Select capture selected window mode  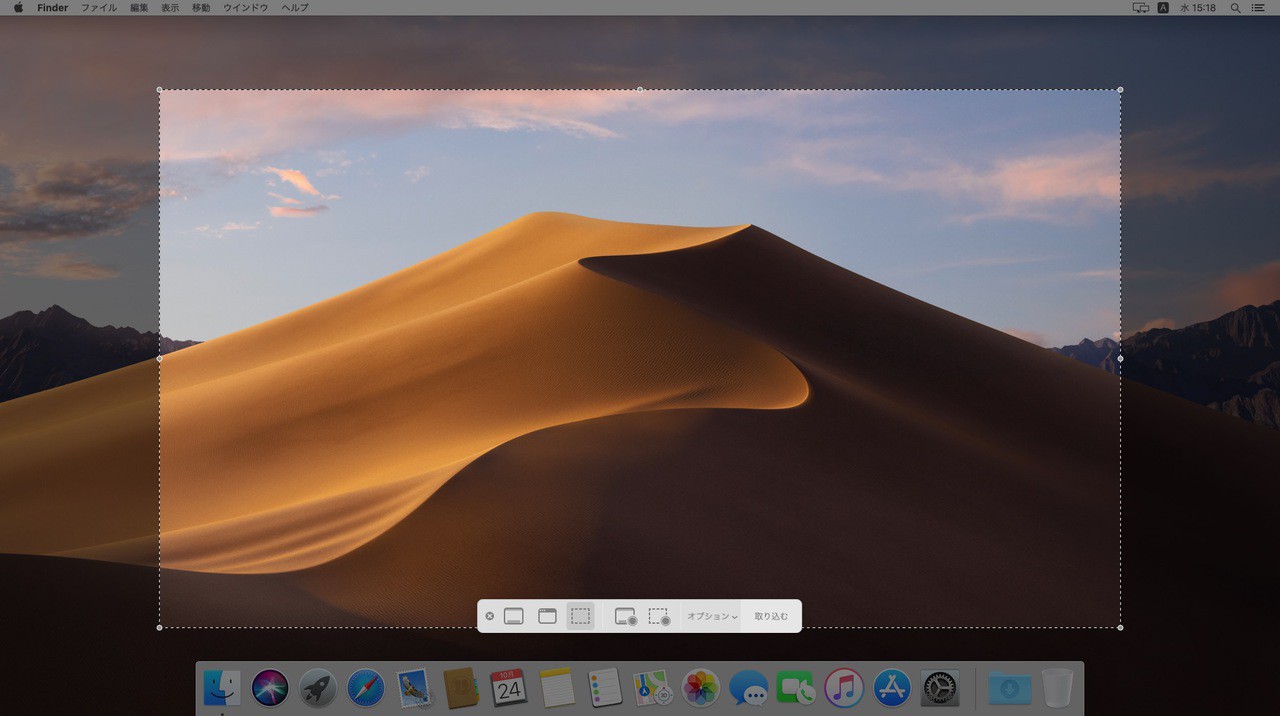pos(547,616)
